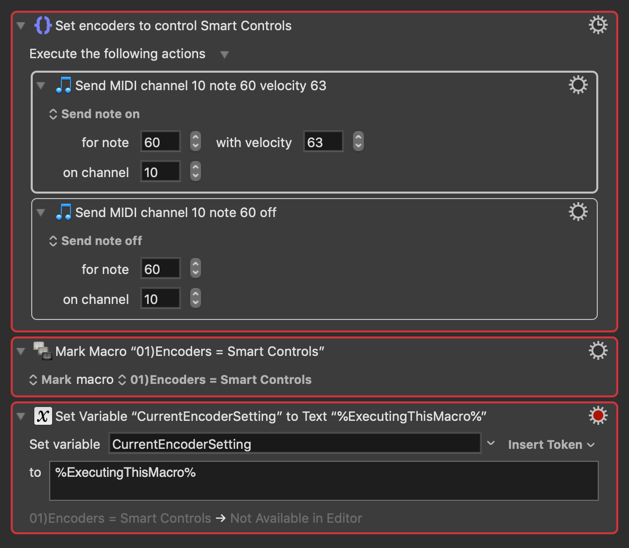Open gear menu for Mark Macro action

598,351
